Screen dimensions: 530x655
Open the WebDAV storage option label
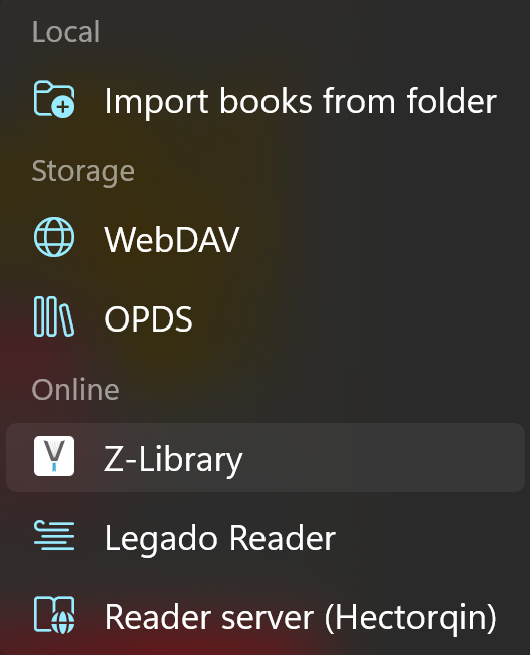coord(172,240)
